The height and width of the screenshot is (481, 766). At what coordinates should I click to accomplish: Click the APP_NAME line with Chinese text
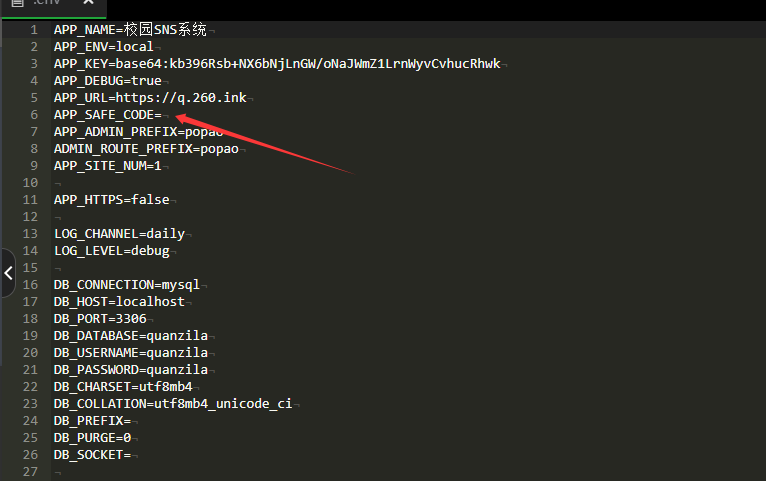130,30
